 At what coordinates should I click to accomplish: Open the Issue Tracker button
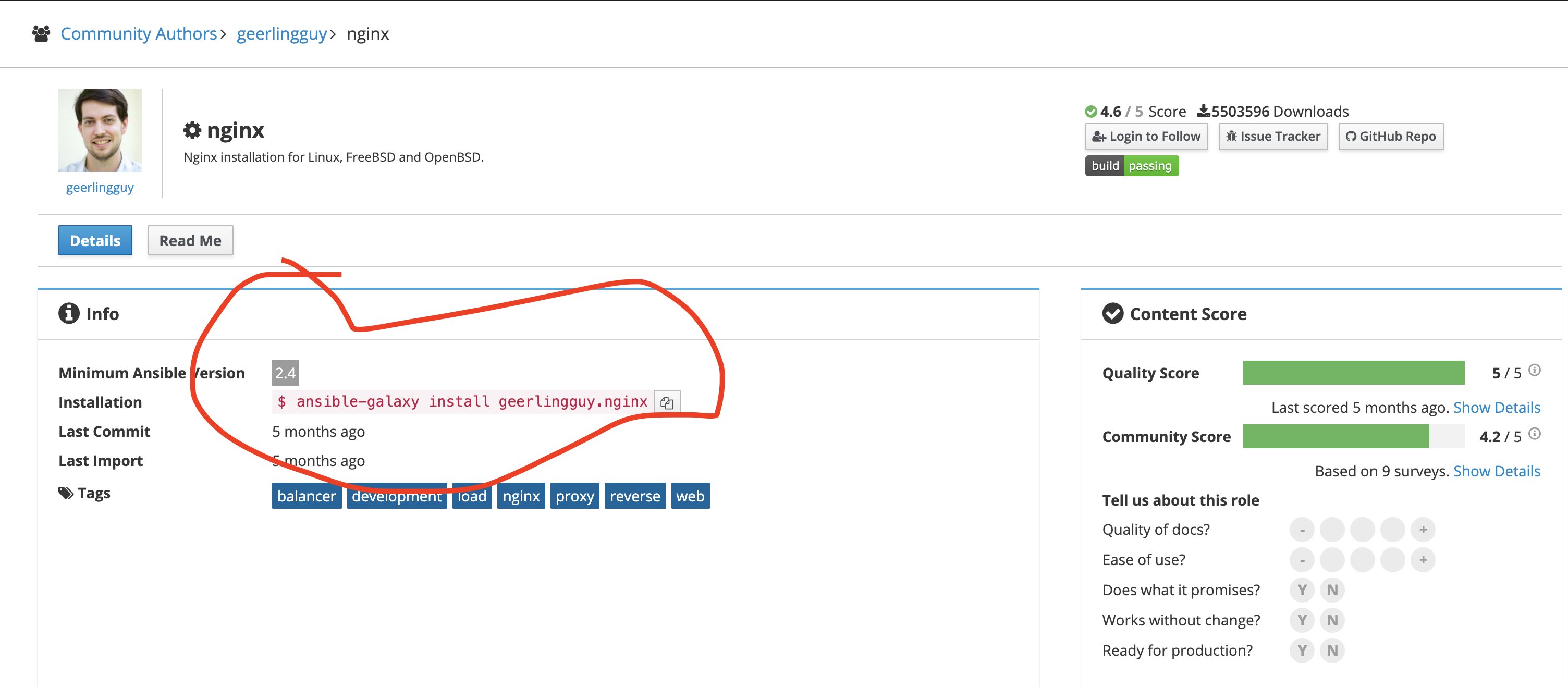click(1273, 136)
